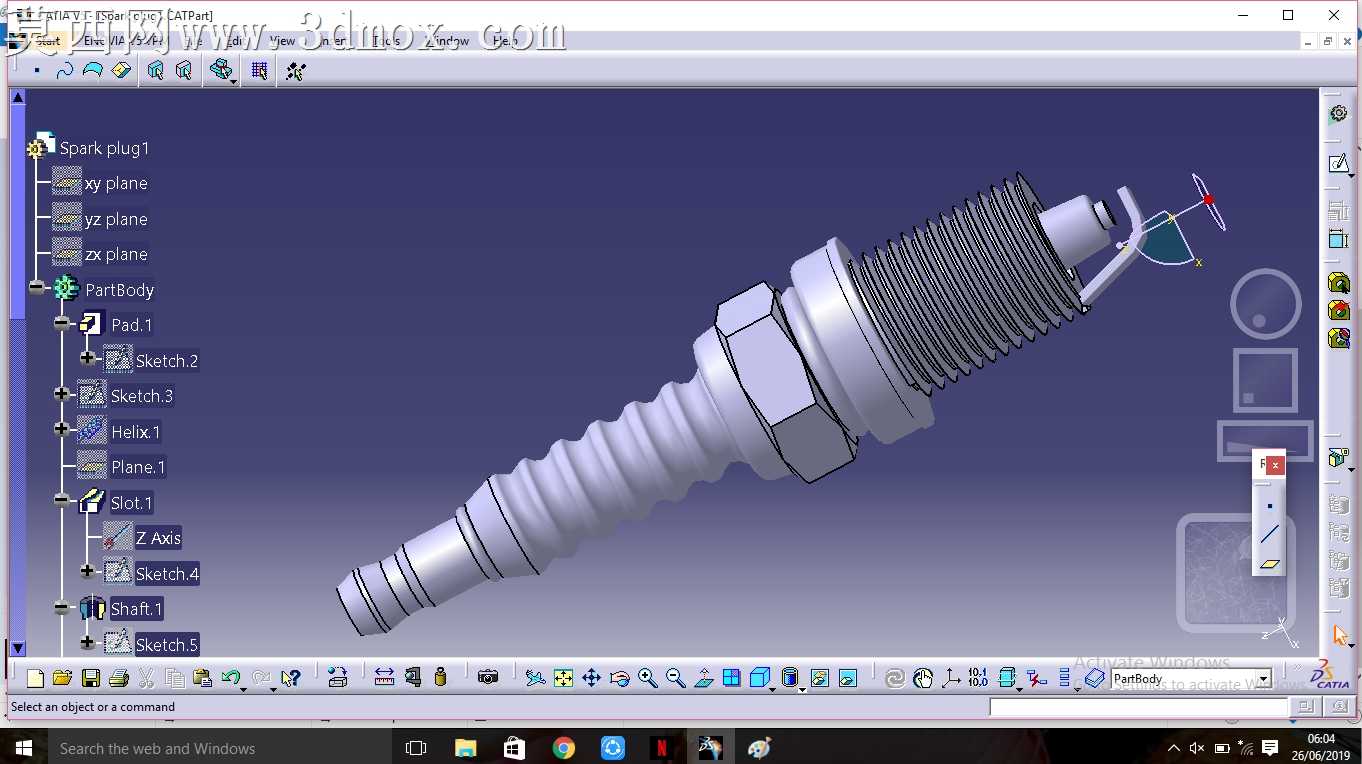Select Z Axis under Slot.1
Image resolution: width=1362 pixels, height=764 pixels.
click(158, 538)
